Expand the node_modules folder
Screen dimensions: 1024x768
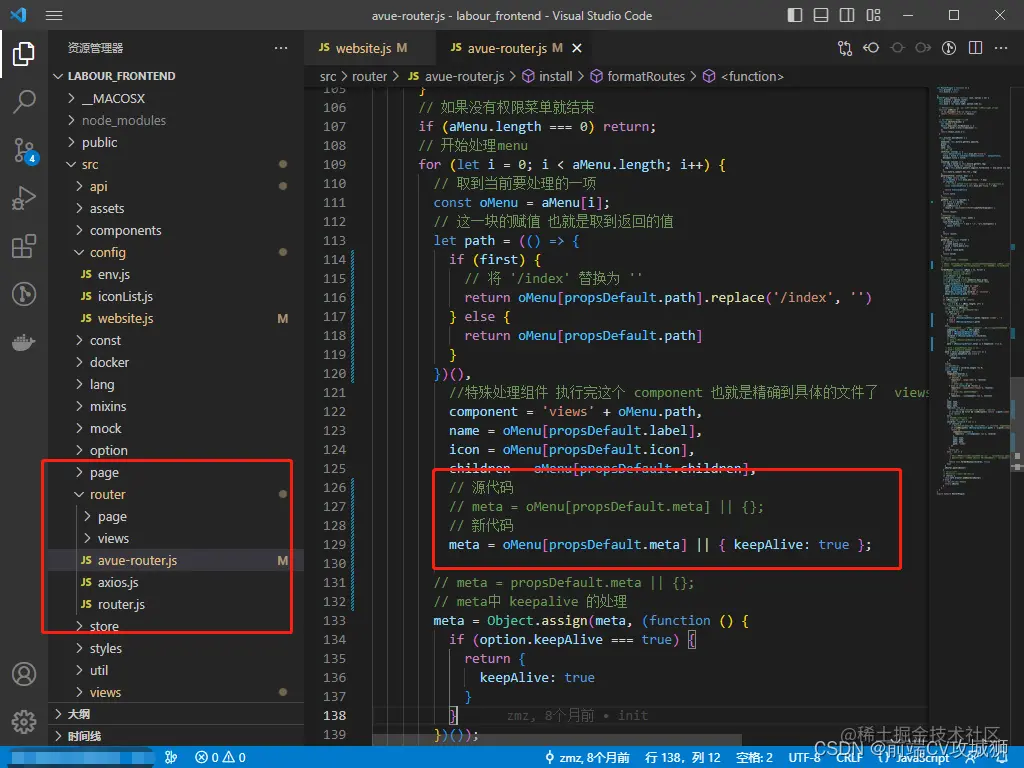click(176, 120)
